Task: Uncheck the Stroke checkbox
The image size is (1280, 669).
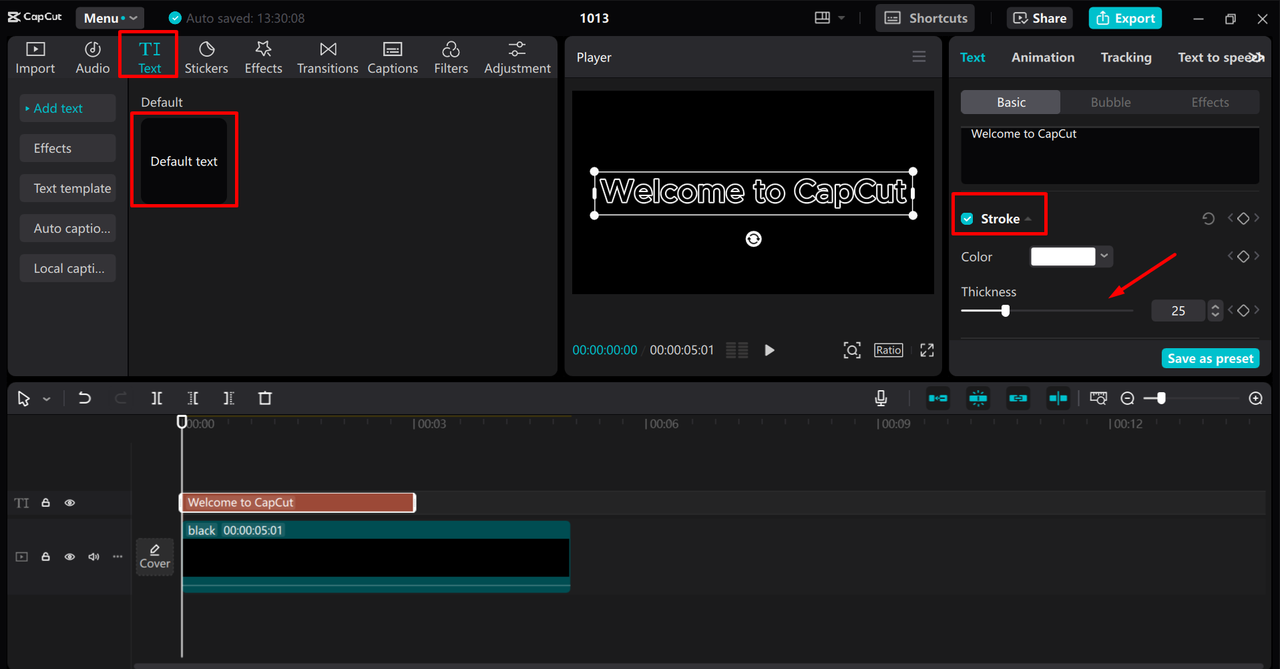Action: point(967,219)
